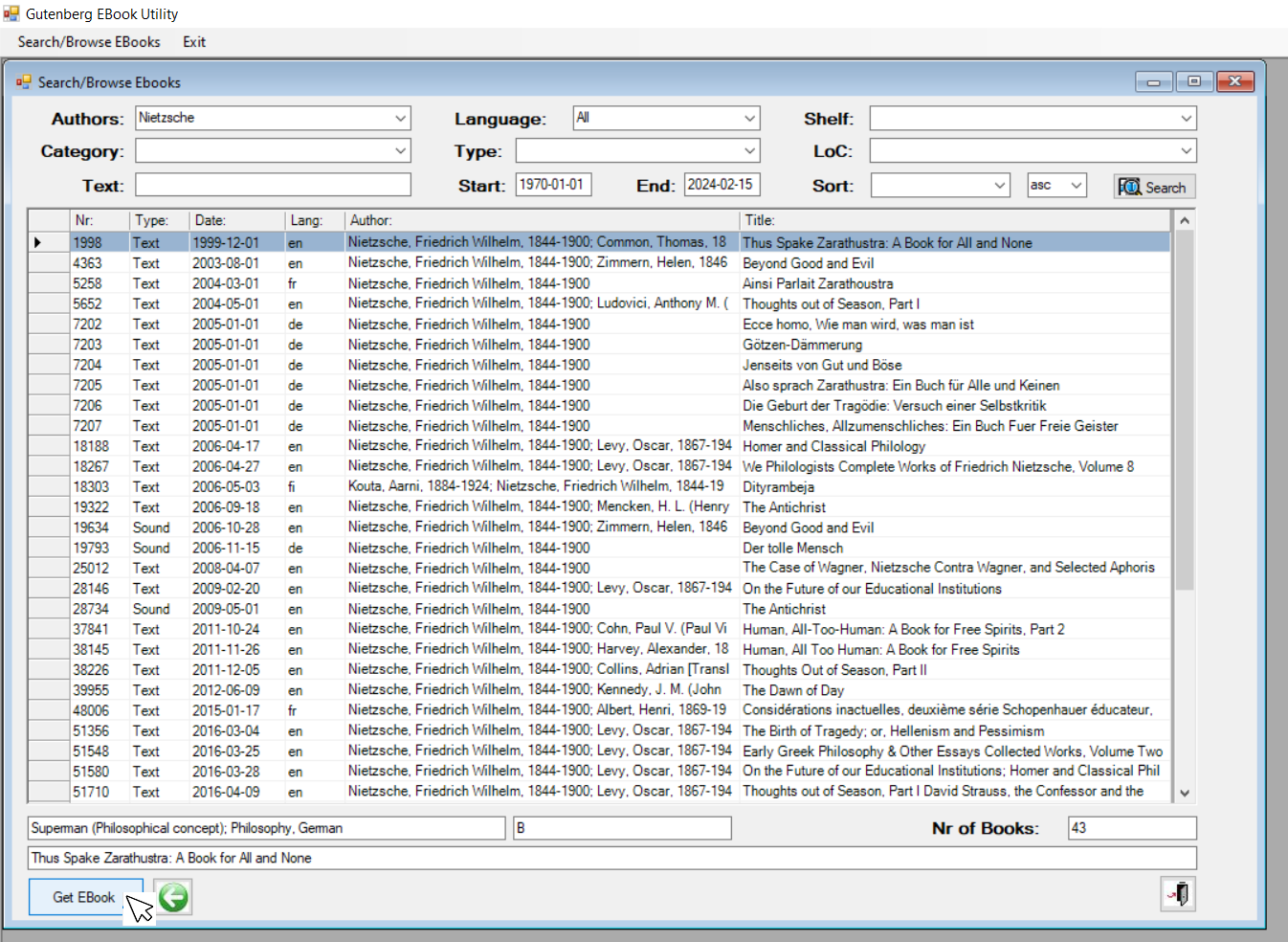Click the Text search input field
Viewport: 1288px width, 942px height.
point(273,185)
